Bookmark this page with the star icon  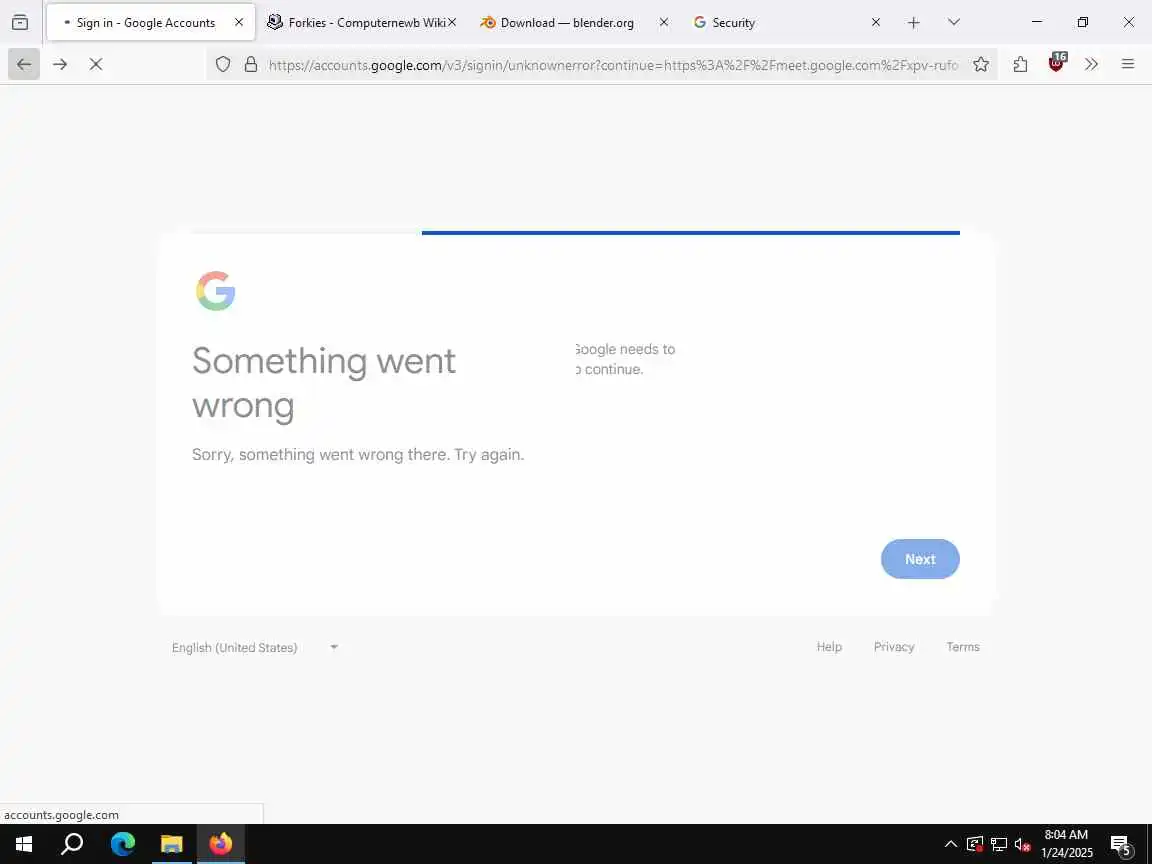981,65
